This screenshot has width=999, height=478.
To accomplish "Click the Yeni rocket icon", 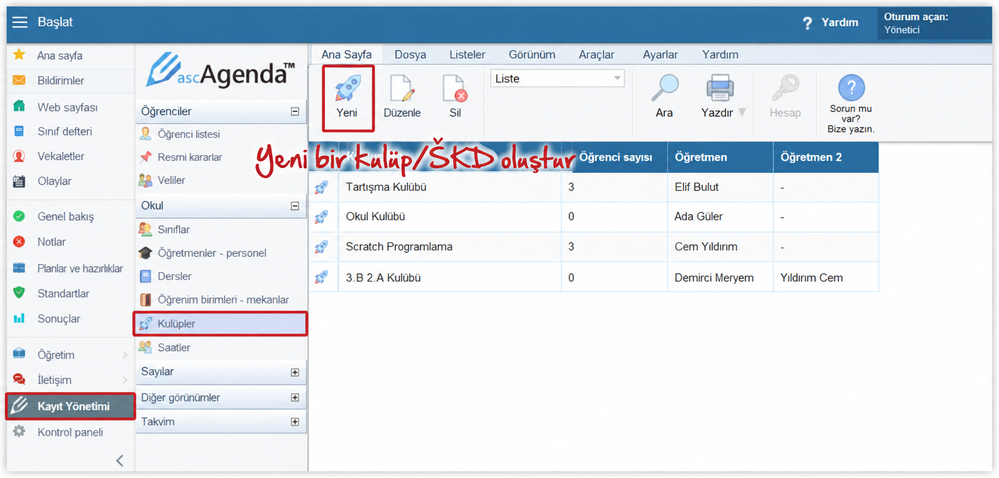I will tap(347, 87).
